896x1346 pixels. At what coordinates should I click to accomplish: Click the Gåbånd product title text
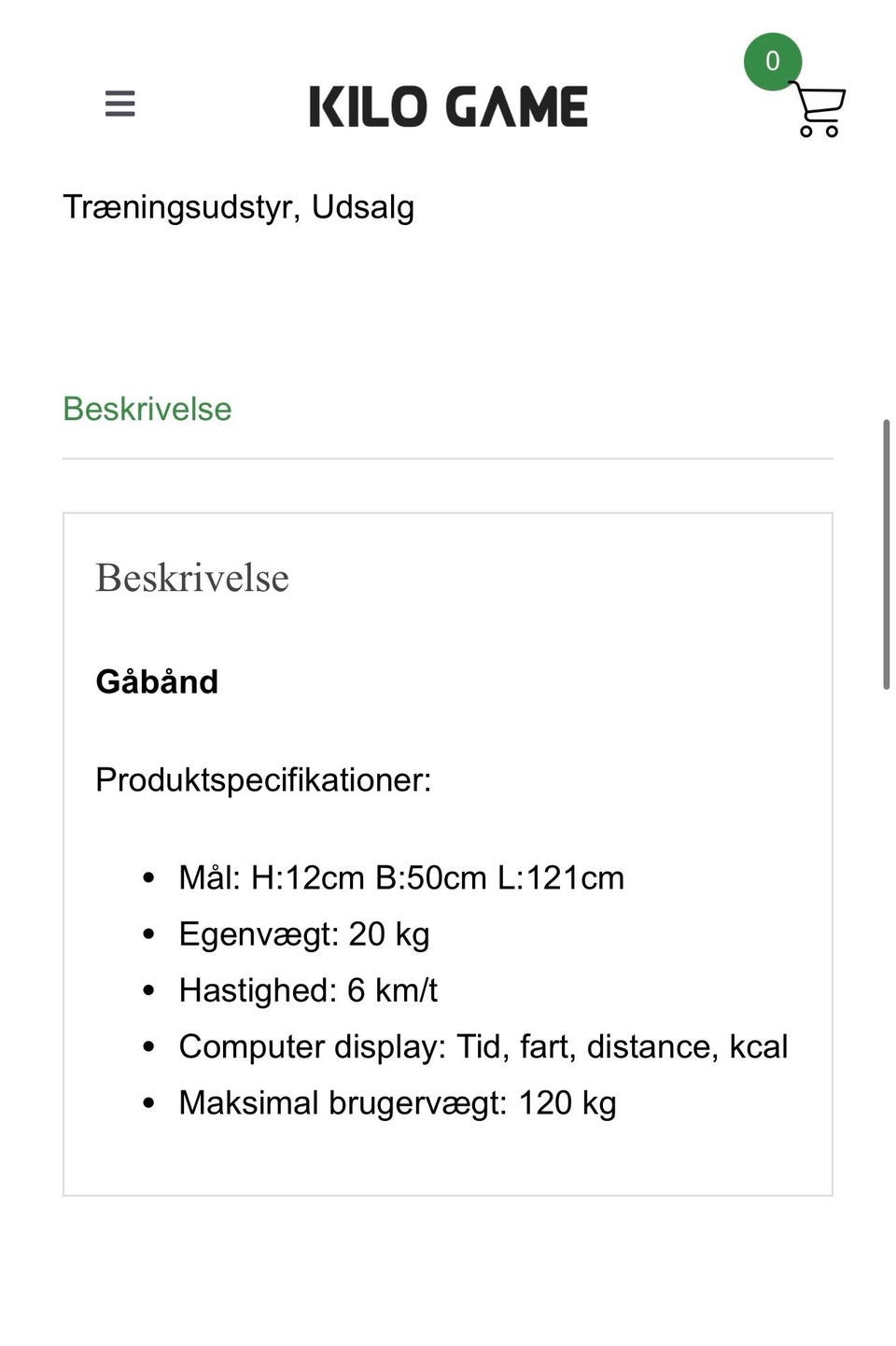[156, 681]
